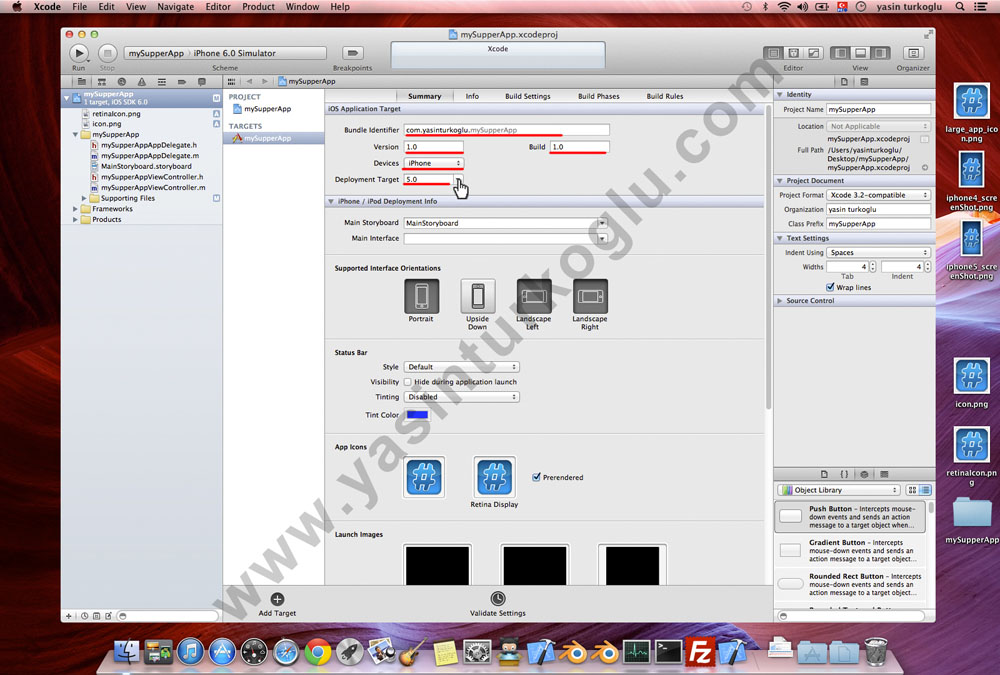This screenshot has height=675, width=1000.
Task: Select the mySupperApp iPhone 6.0 Simulator scheme
Action: pyautogui.click(x=225, y=53)
